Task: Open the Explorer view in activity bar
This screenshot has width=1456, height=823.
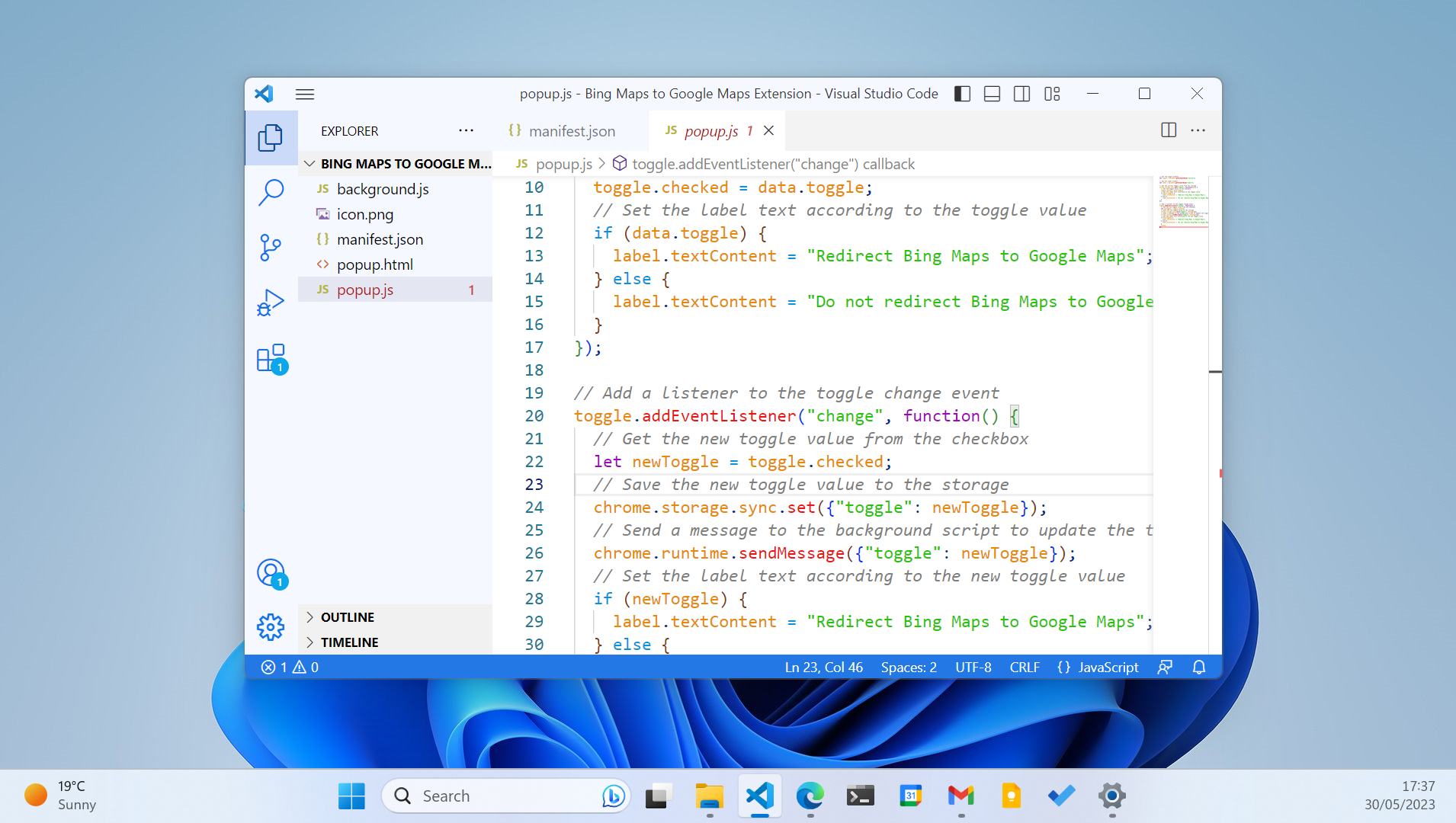Action: pos(271,138)
